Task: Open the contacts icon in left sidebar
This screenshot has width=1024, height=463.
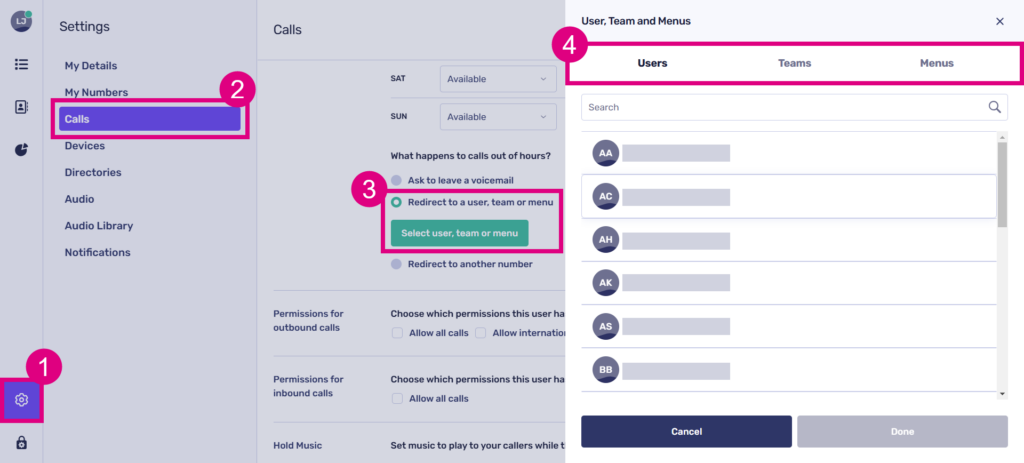Action: [21, 107]
